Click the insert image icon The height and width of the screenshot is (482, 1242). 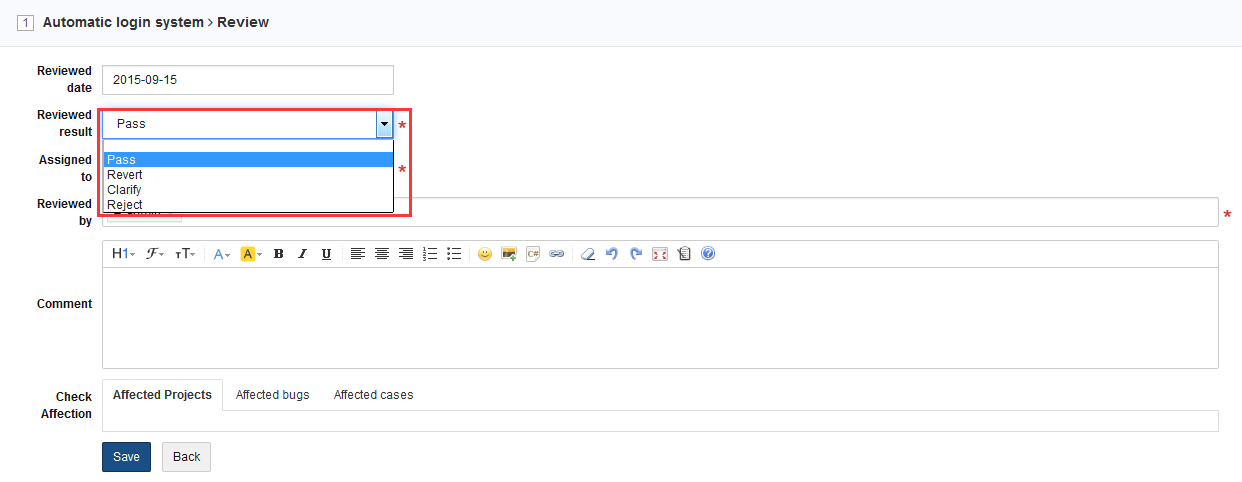coord(509,254)
